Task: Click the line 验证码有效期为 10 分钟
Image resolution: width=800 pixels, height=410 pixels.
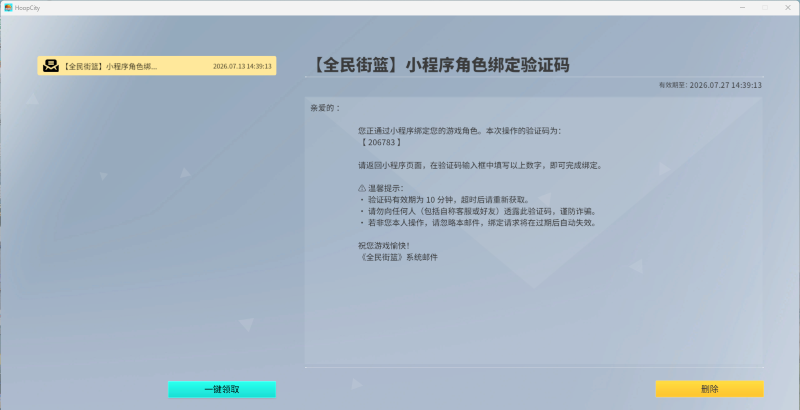Action: click(x=445, y=199)
